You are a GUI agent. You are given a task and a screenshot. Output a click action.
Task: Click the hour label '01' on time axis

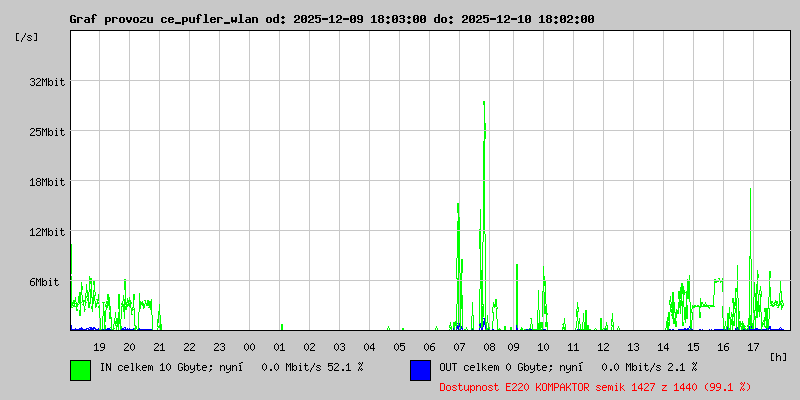coord(279,347)
